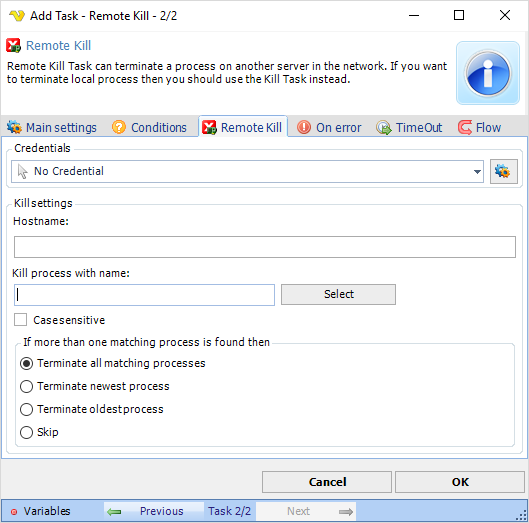
Task: Enable the Case sensitive checkbox
Action: tap(21, 320)
